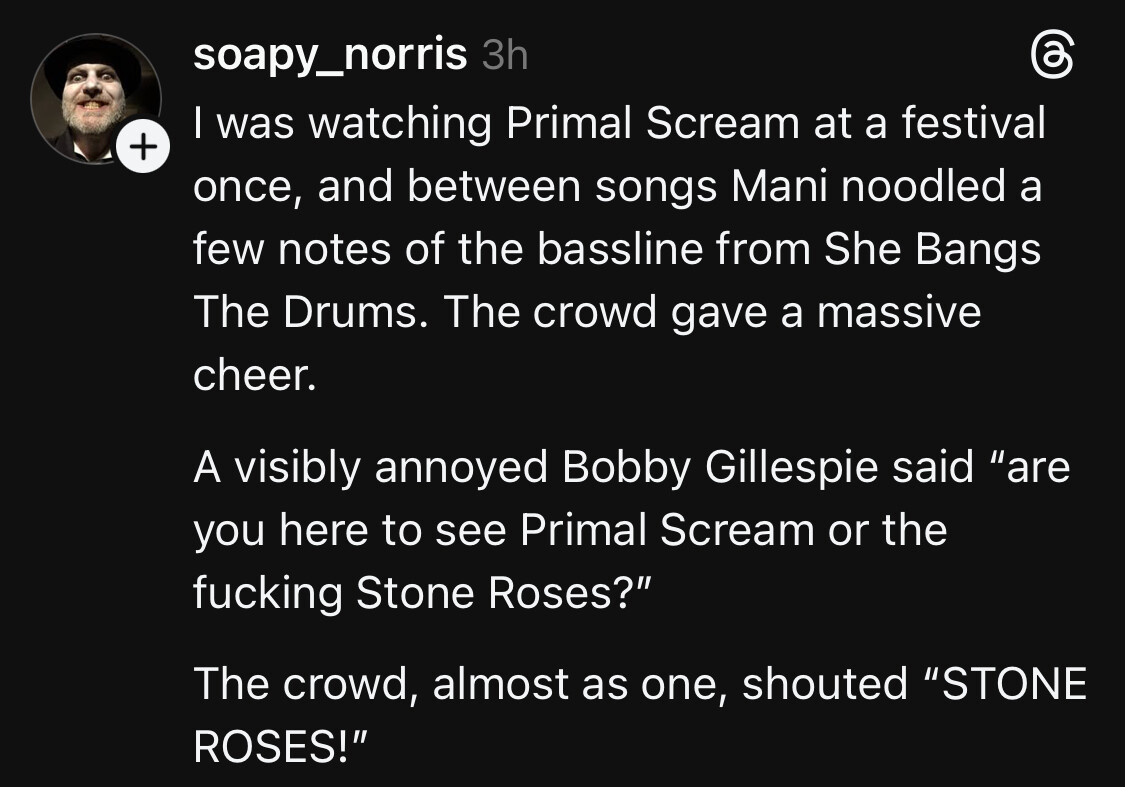Click the word "cheer." in the post

coord(254,377)
